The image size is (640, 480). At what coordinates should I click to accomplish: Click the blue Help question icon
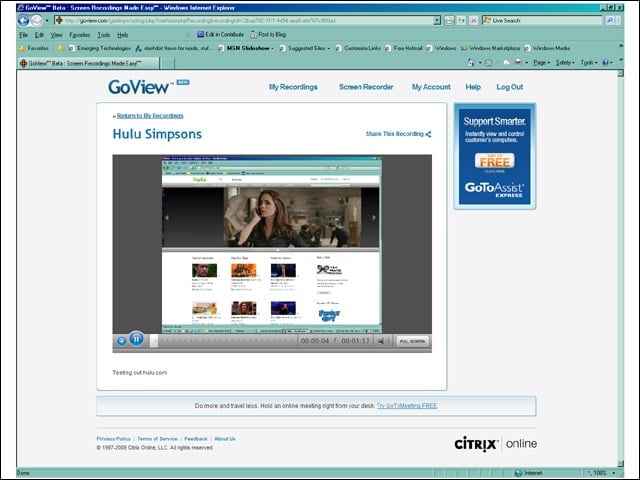[605, 62]
